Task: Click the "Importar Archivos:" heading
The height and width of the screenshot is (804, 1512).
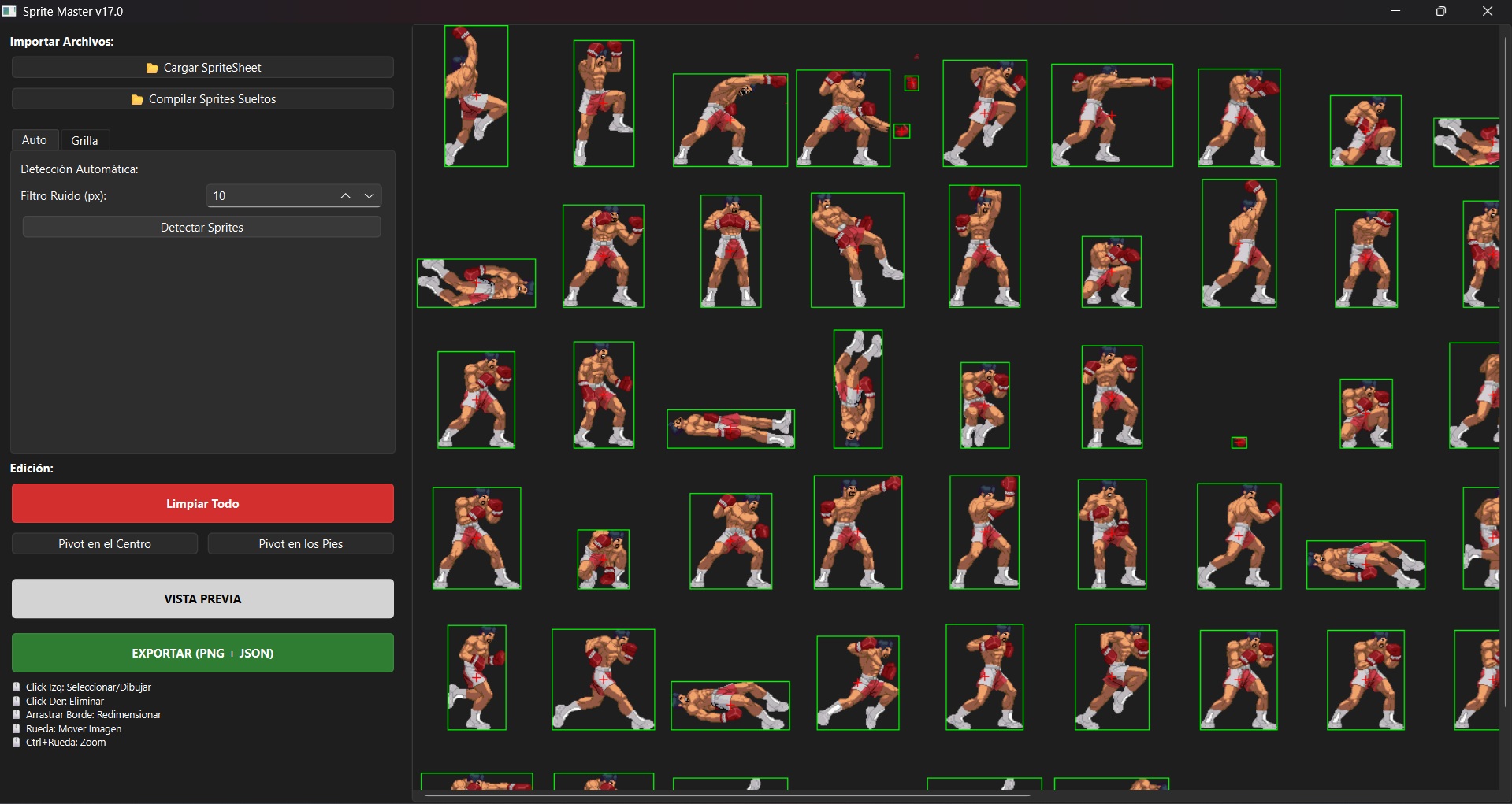Action: [x=61, y=42]
